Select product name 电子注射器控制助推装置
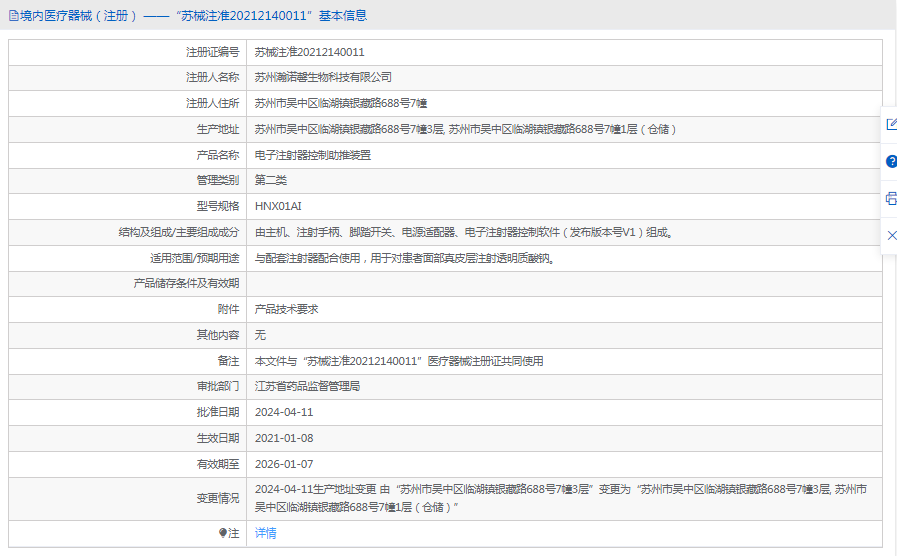Image resolution: width=897 pixels, height=556 pixels. 313,155
